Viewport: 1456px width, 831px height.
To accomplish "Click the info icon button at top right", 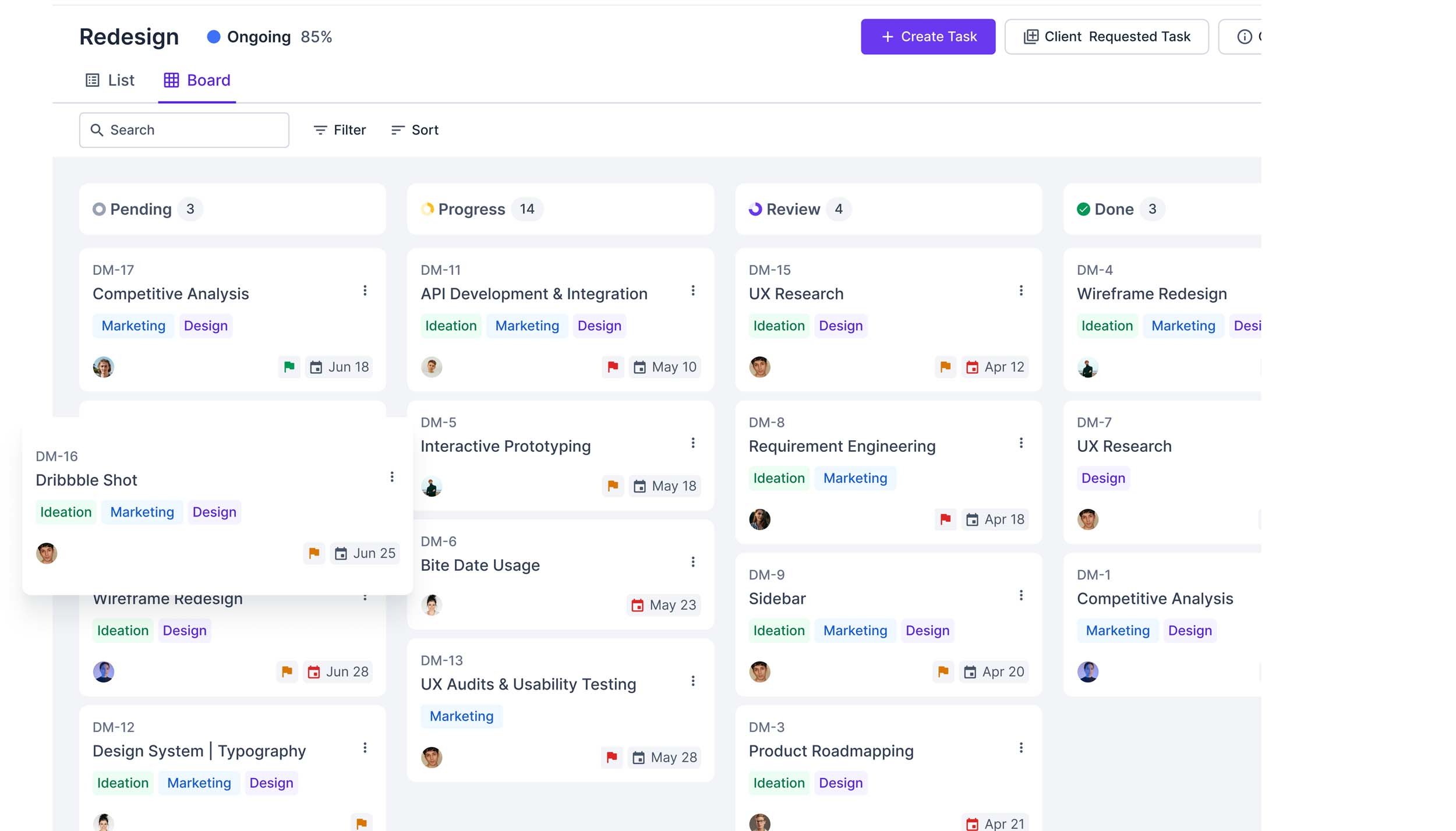I will click(x=1244, y=37).
